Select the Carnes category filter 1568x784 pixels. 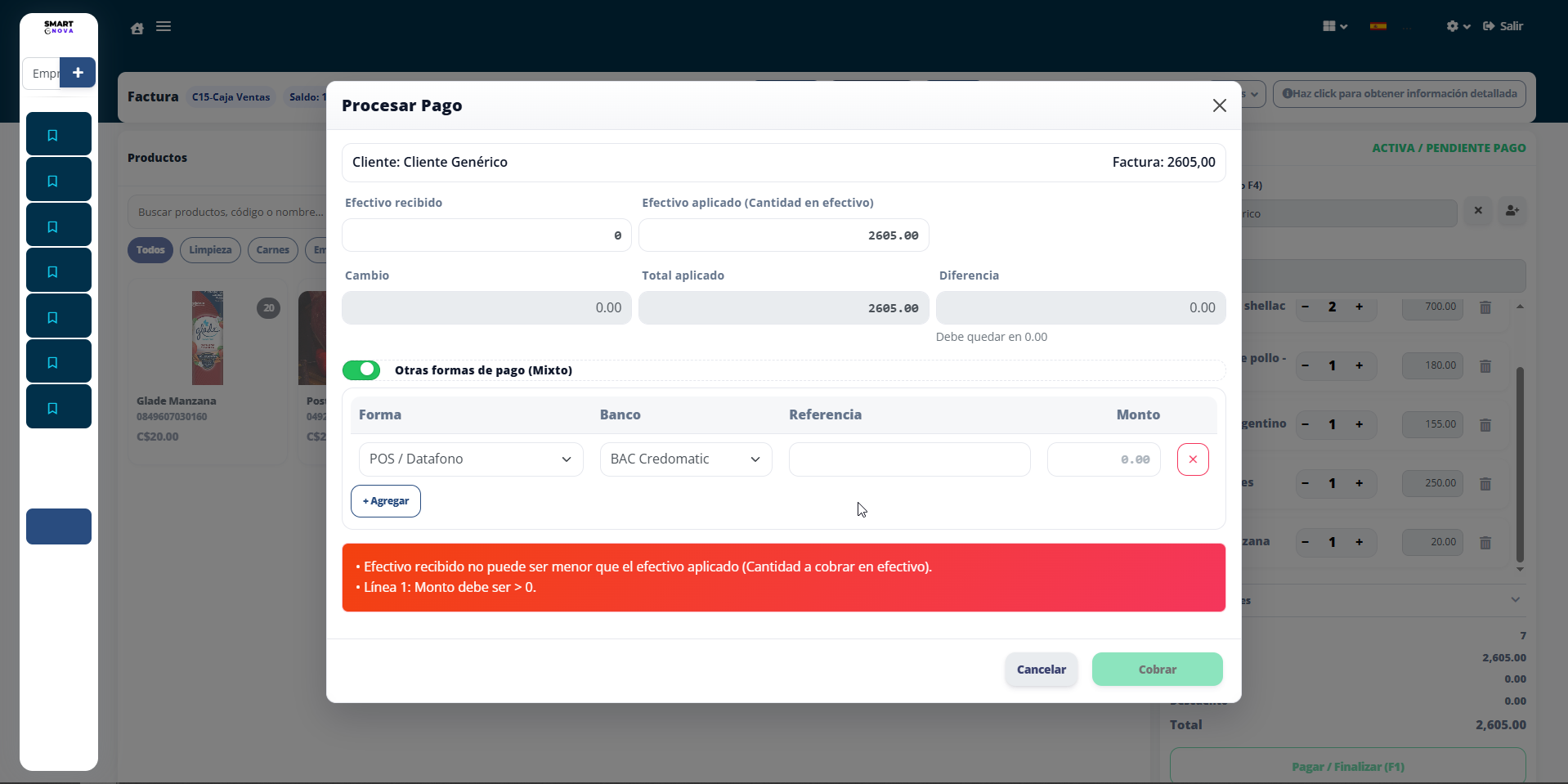(x=272, y=250)
